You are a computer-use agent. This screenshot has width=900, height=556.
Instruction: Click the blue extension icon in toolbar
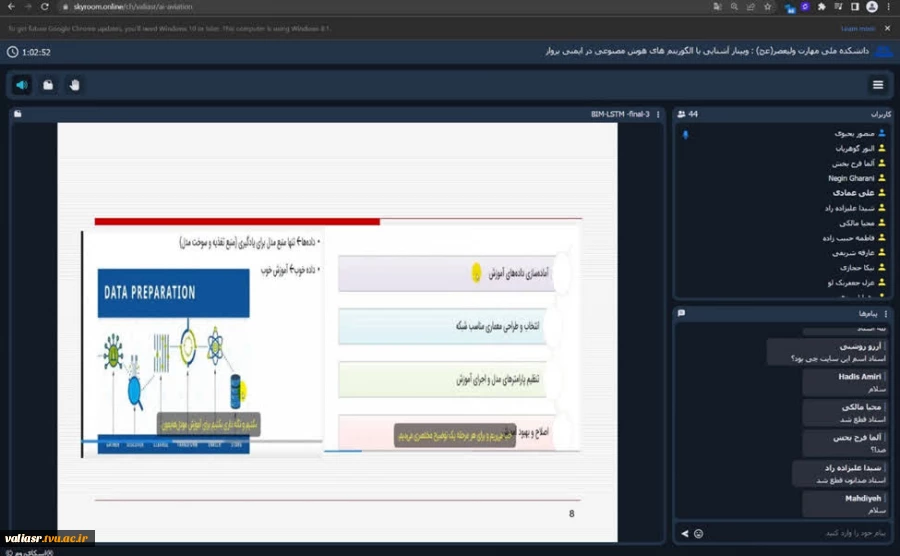pos(790,8)
